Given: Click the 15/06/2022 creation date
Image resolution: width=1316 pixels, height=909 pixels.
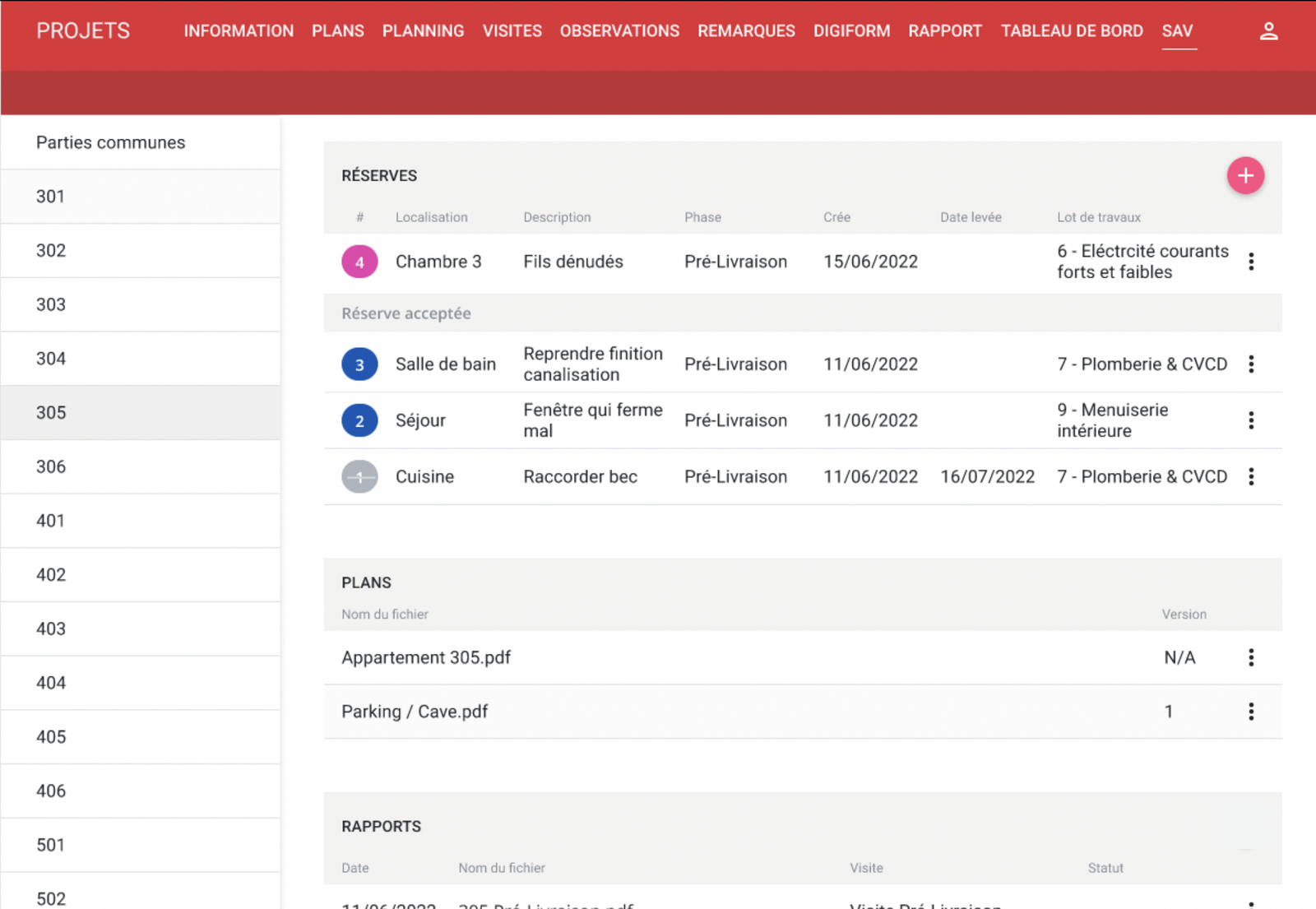Looking at the screenshot, I should tap(870, 262).
